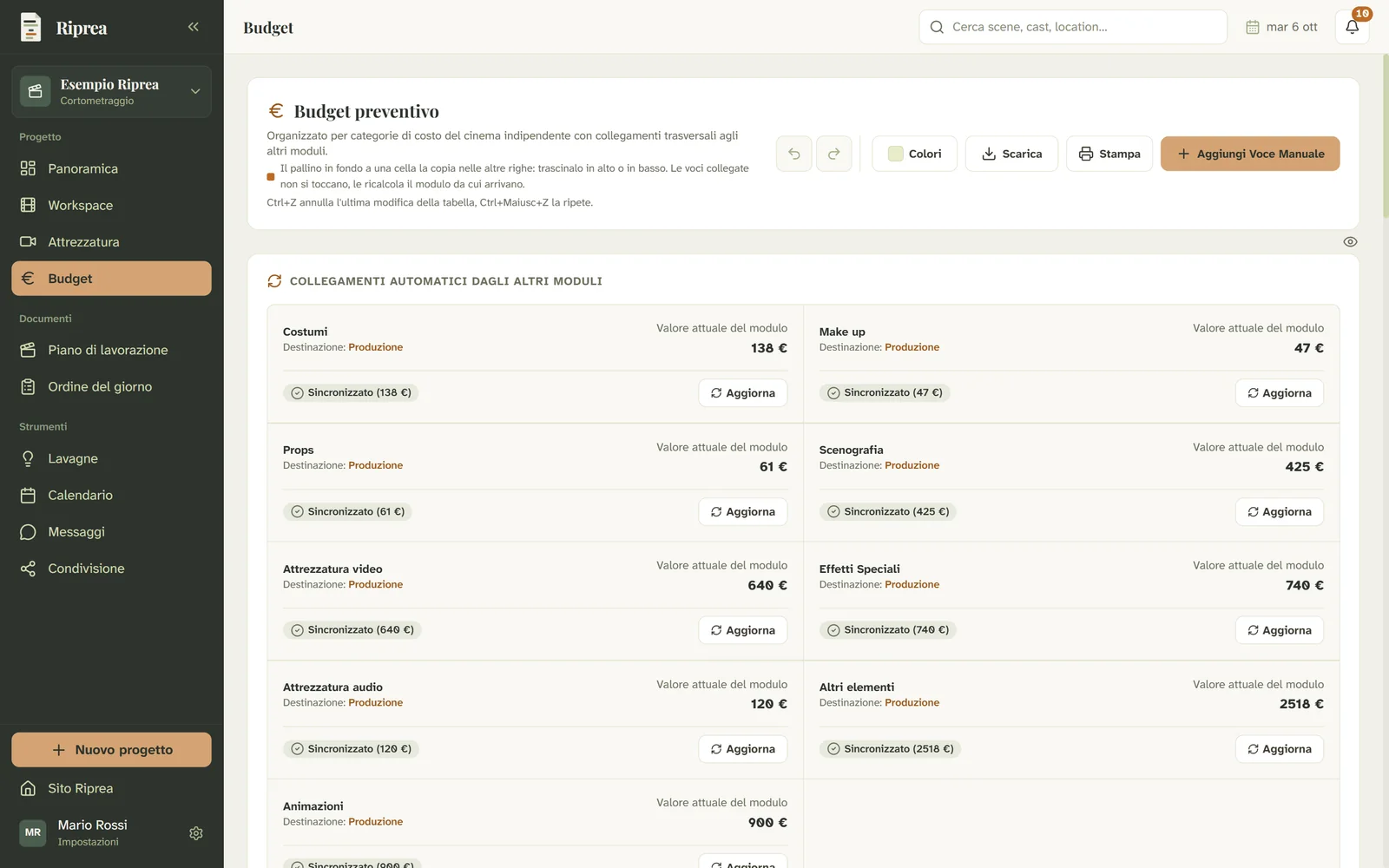Click the MR user avatar
This screenshot has width=1389, height=868.
tap(33, 832)
